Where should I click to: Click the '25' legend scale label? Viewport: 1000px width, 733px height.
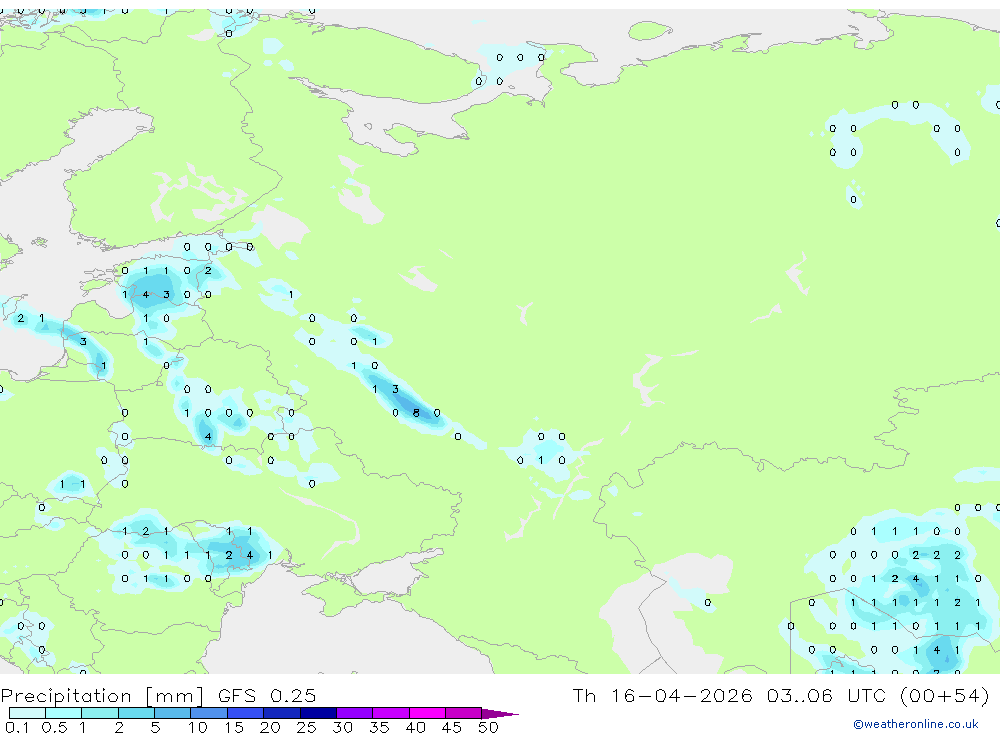pyautogui.click(x=306, y=727)
